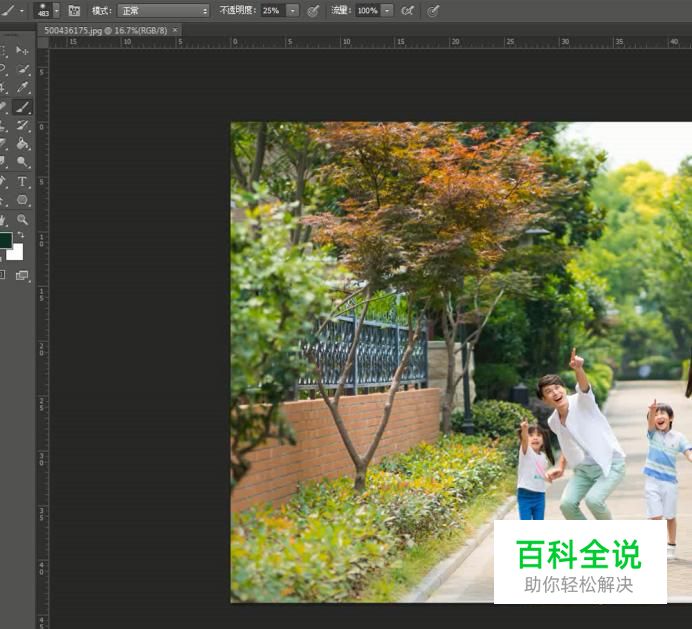
Task: Click the opacity 25% input field
Action: (x=271, y=10)
